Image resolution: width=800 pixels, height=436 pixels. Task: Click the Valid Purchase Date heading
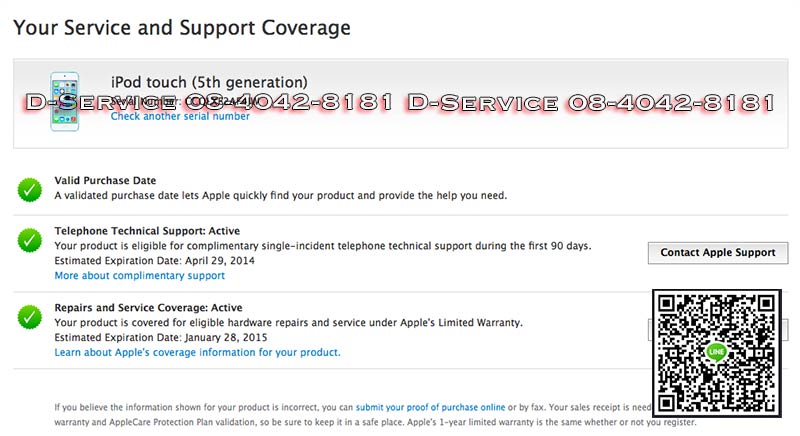(x=107, y=180)
